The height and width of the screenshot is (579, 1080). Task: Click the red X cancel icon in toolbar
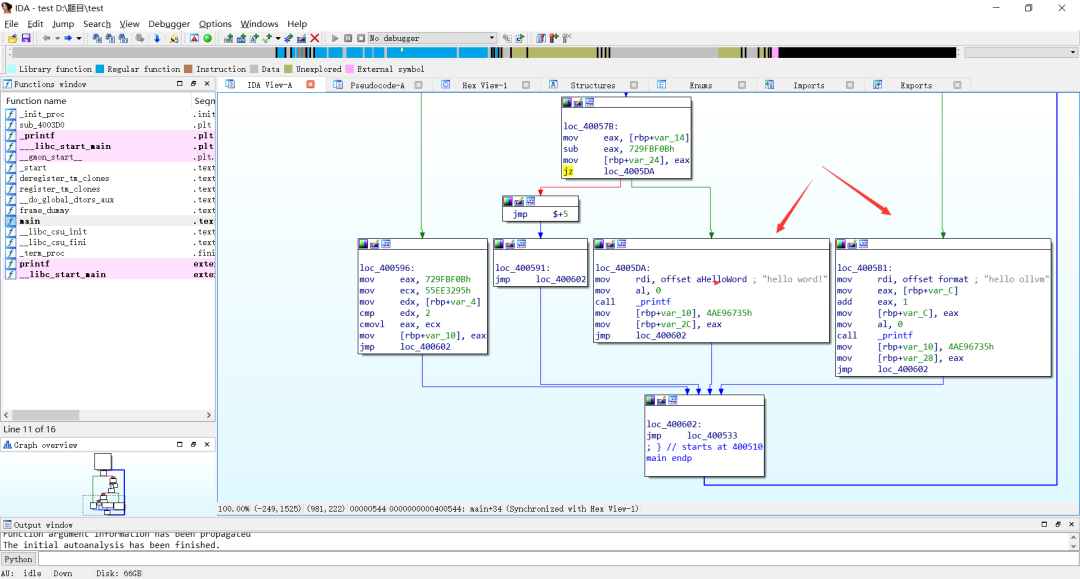coord(315,38)
